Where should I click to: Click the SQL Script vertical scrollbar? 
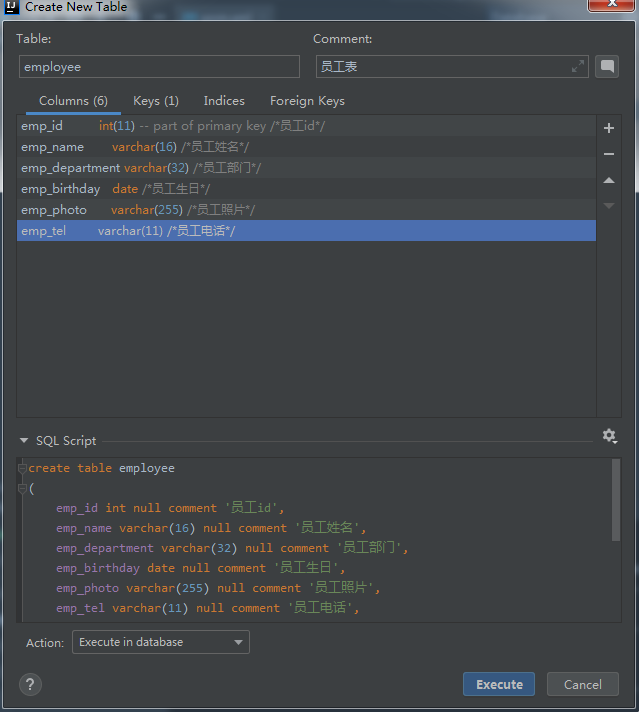click(615, 500)
